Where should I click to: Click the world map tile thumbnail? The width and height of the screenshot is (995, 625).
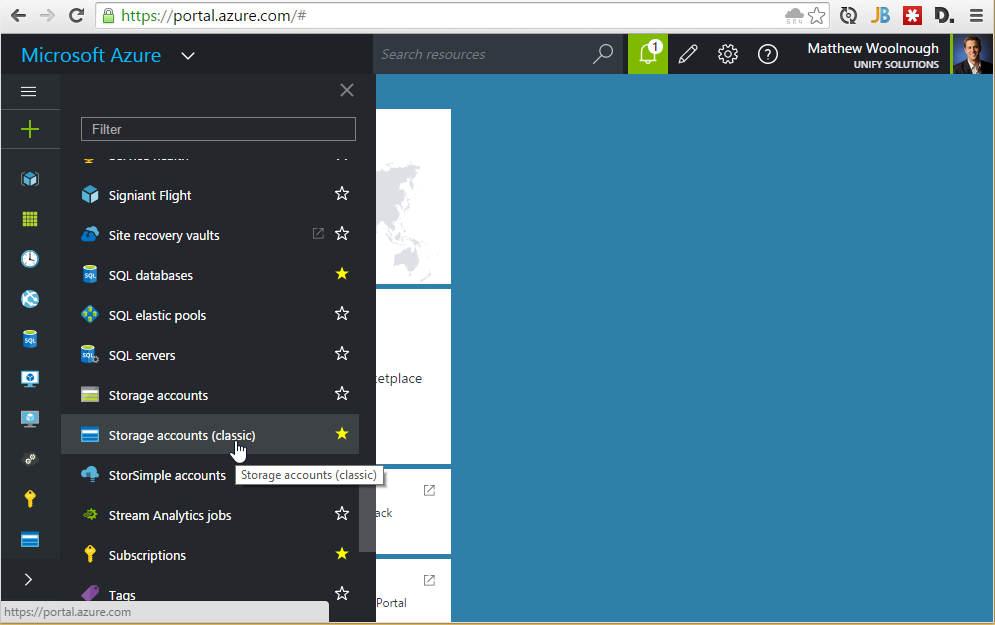point(414,197)
